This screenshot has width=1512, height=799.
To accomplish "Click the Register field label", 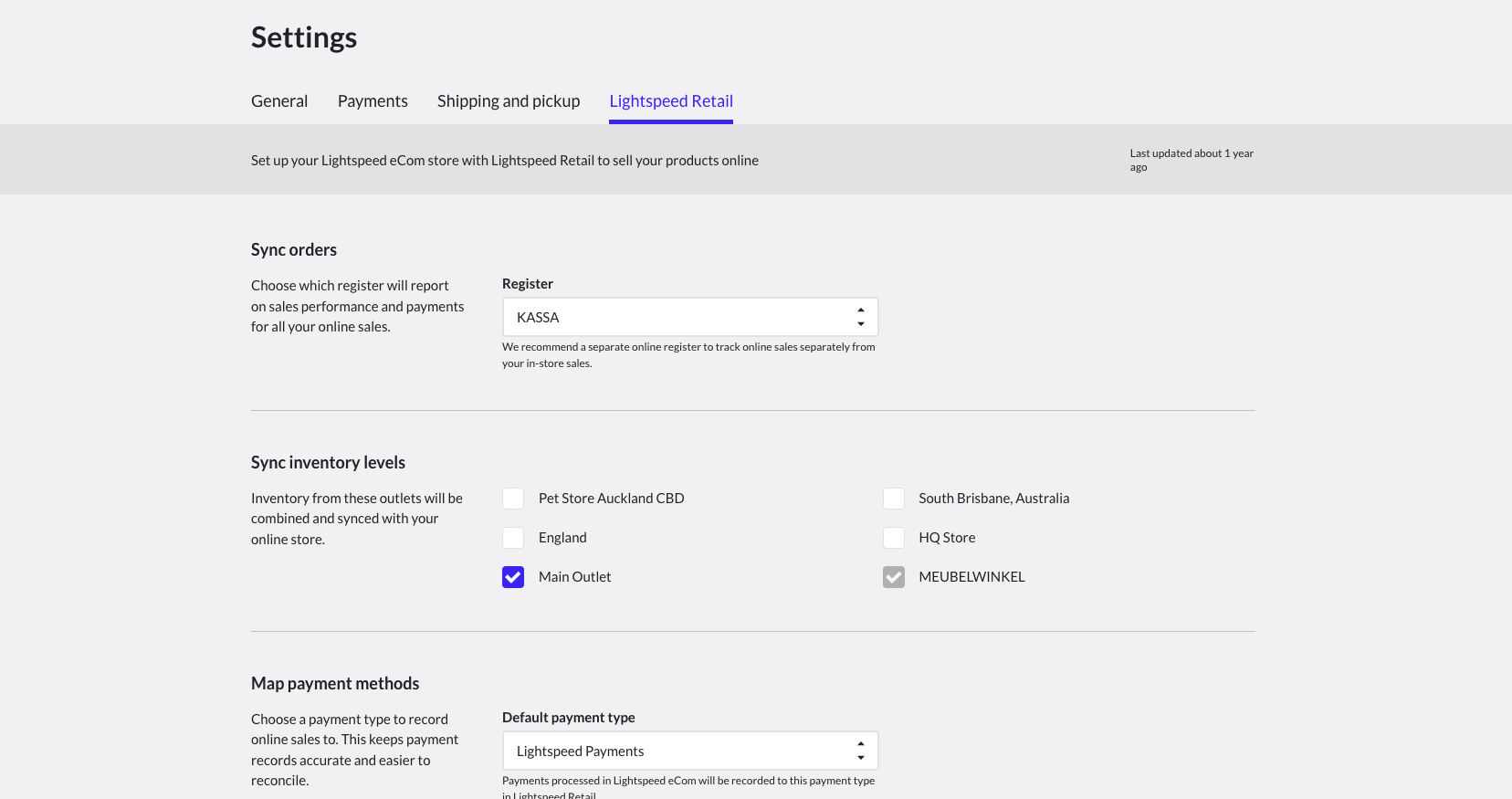I will [528, 284].
